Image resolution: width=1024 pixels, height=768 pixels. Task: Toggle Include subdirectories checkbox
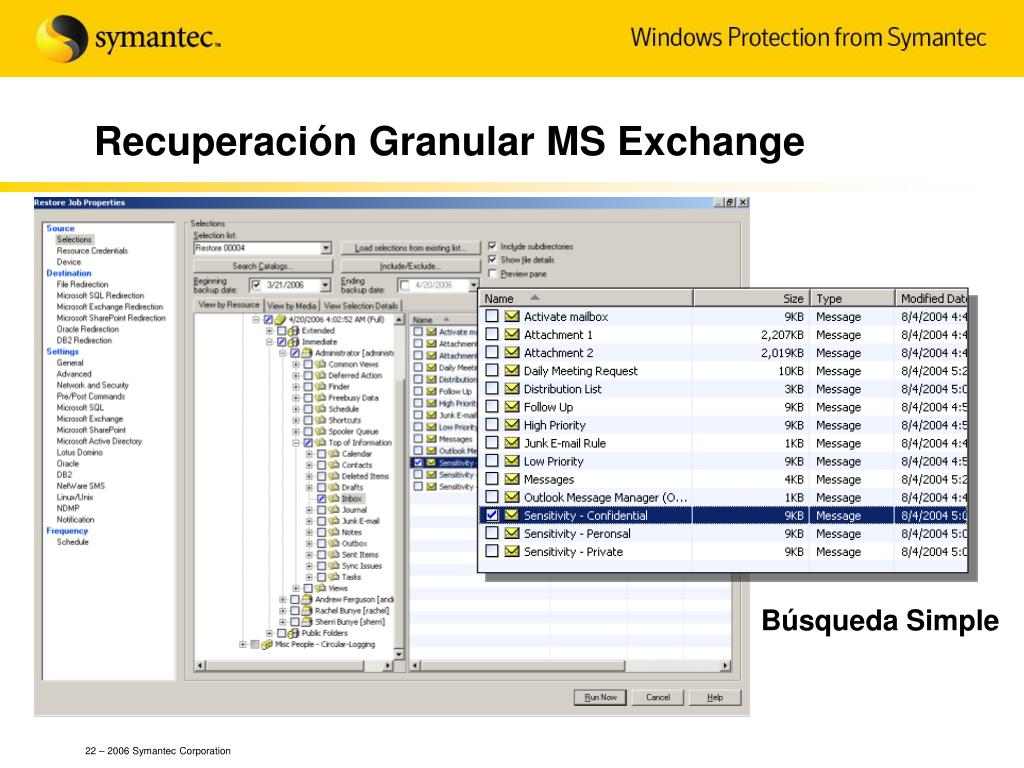pos(492,246)
